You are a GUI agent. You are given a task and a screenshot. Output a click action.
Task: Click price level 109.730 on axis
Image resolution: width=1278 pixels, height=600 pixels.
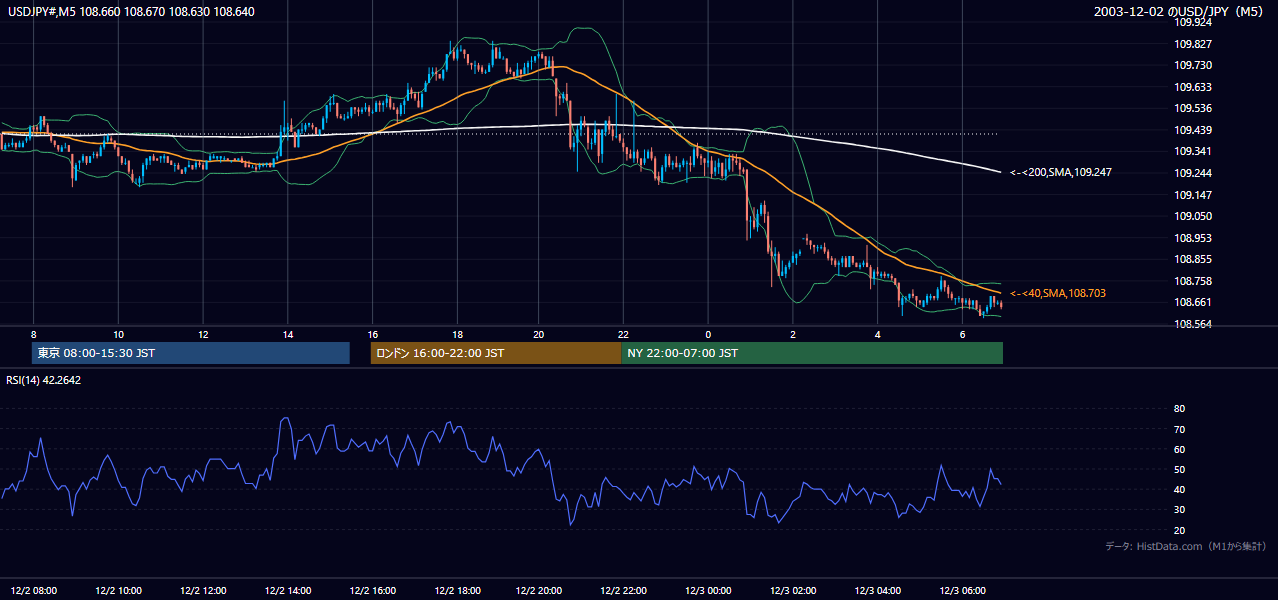pos(1194,65)
